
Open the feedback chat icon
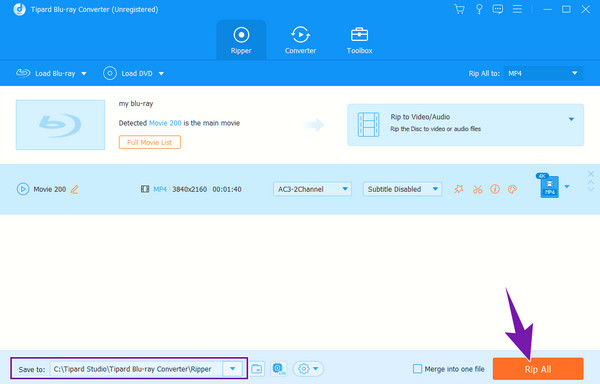pyautogui.click(x=497, y=9)
